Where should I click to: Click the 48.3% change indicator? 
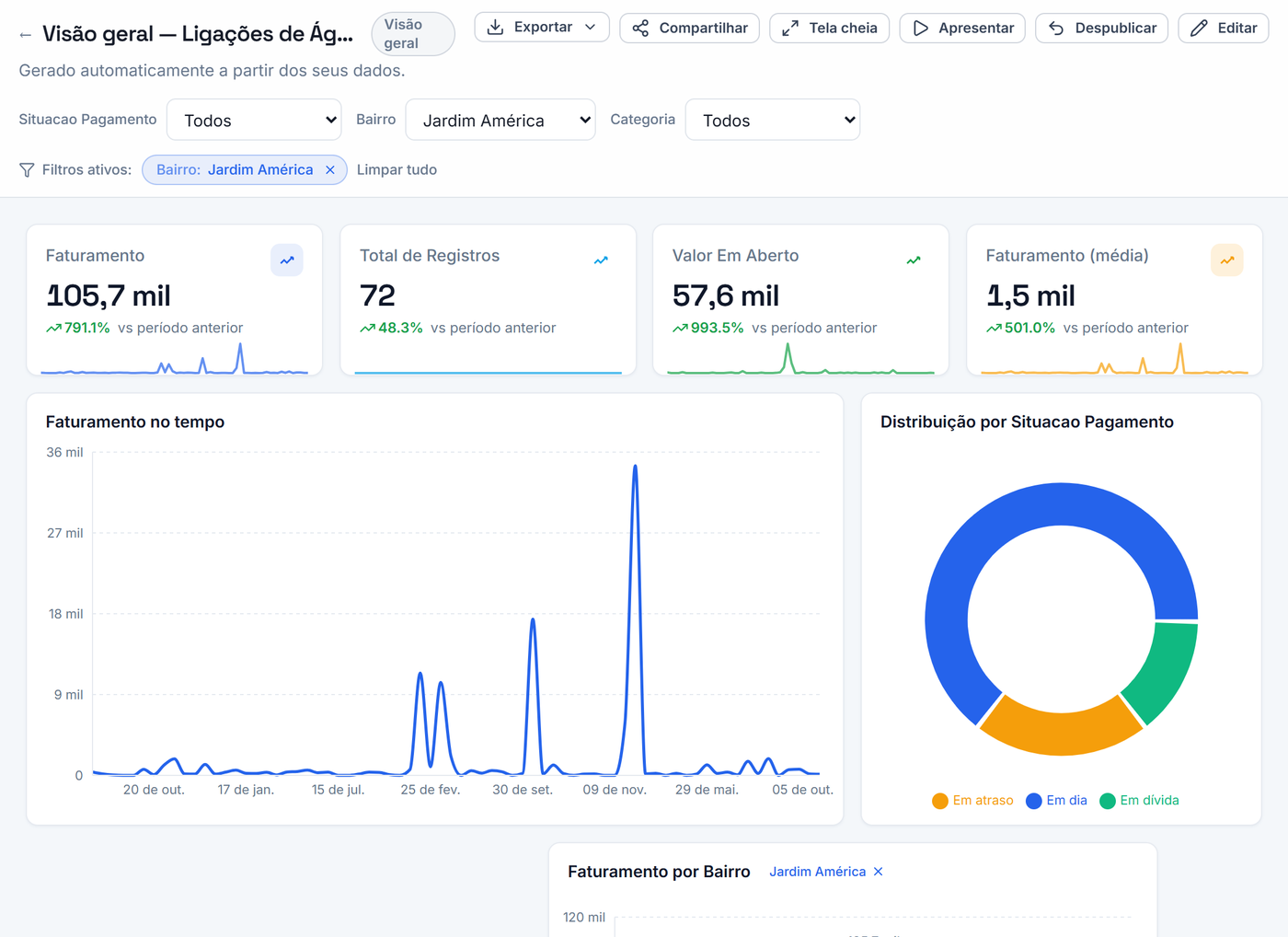392,328
